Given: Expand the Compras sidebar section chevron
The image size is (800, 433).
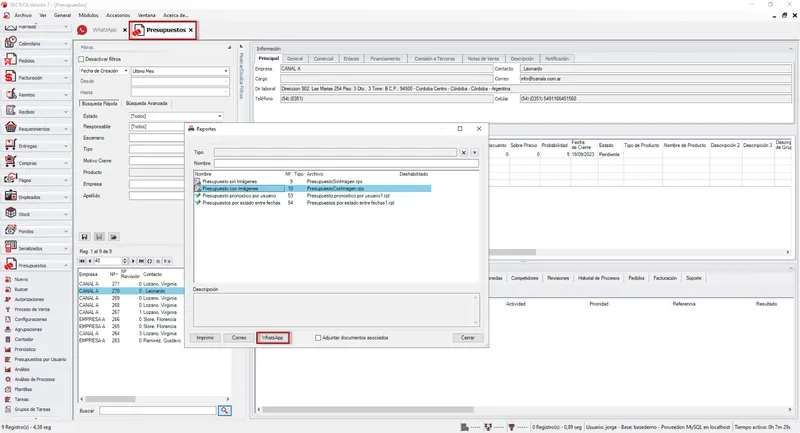Looking at the screenshot, I should point(66,163).
